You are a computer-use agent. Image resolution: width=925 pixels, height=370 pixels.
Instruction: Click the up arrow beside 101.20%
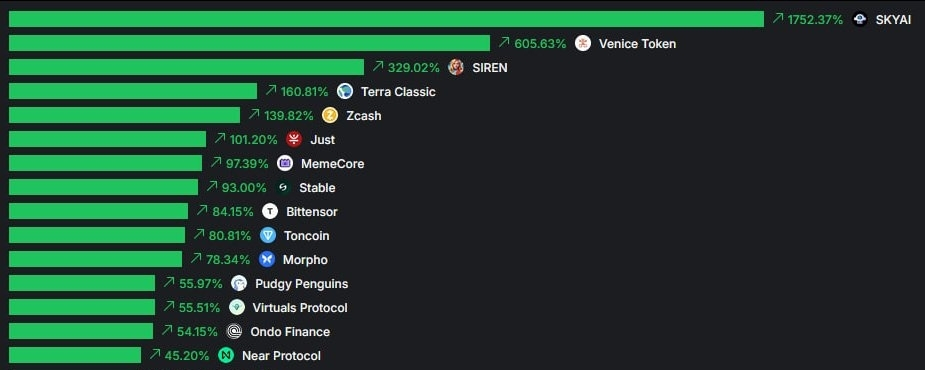pos(220,138)
